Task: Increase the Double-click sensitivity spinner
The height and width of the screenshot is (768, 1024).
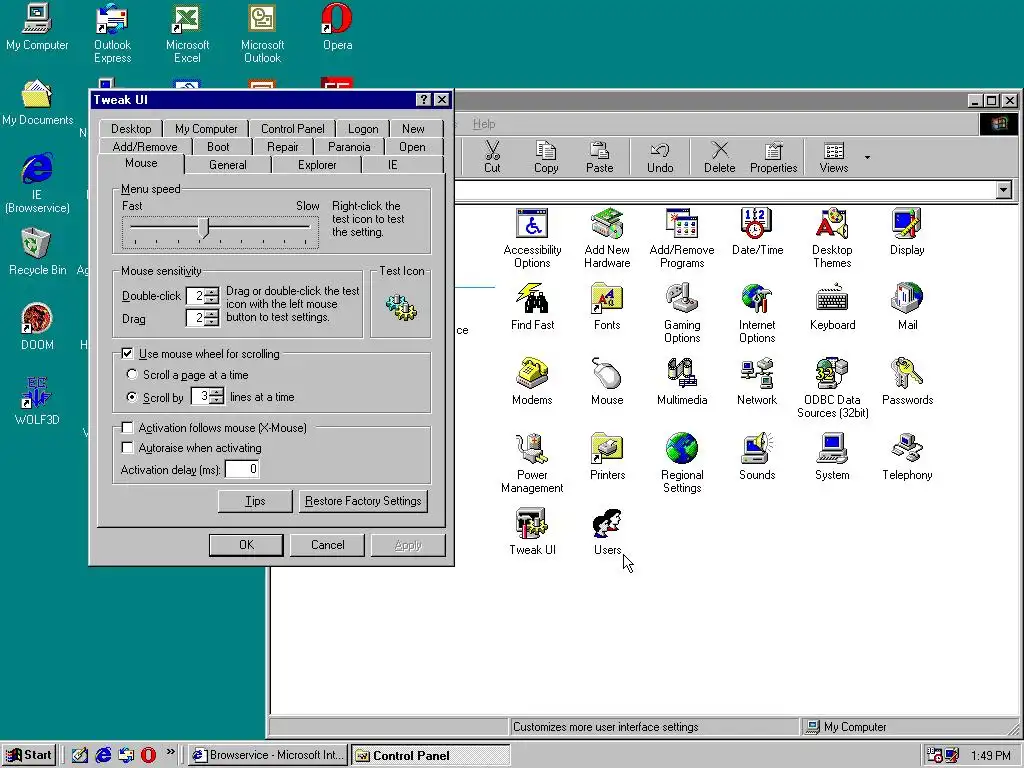Action: pos(212,292)
